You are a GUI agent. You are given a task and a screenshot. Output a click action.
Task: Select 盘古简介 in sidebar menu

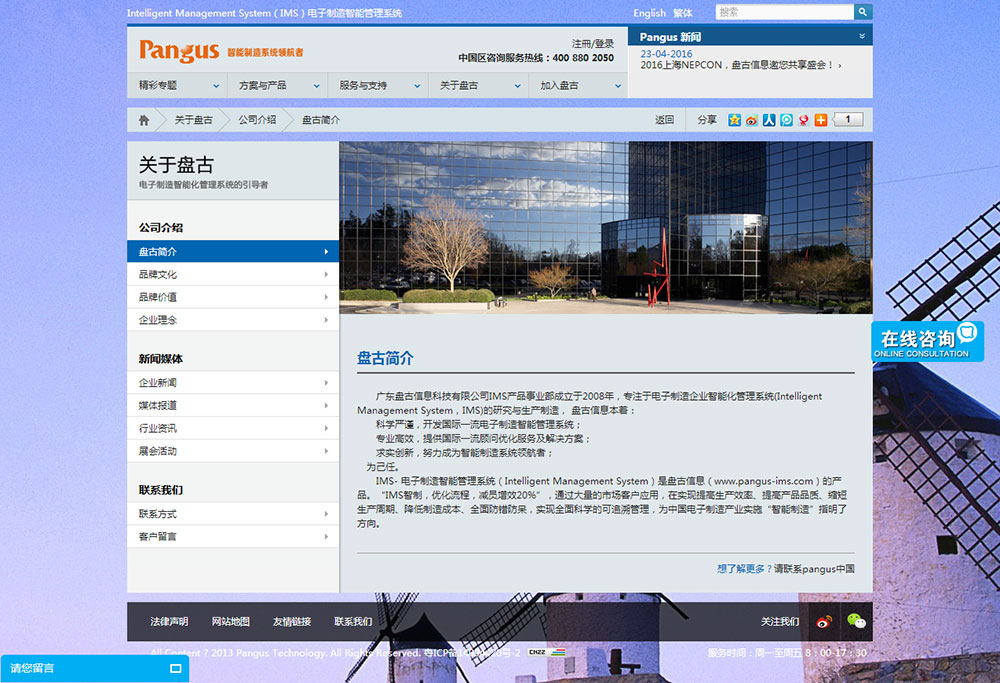(x=233, y=251)
